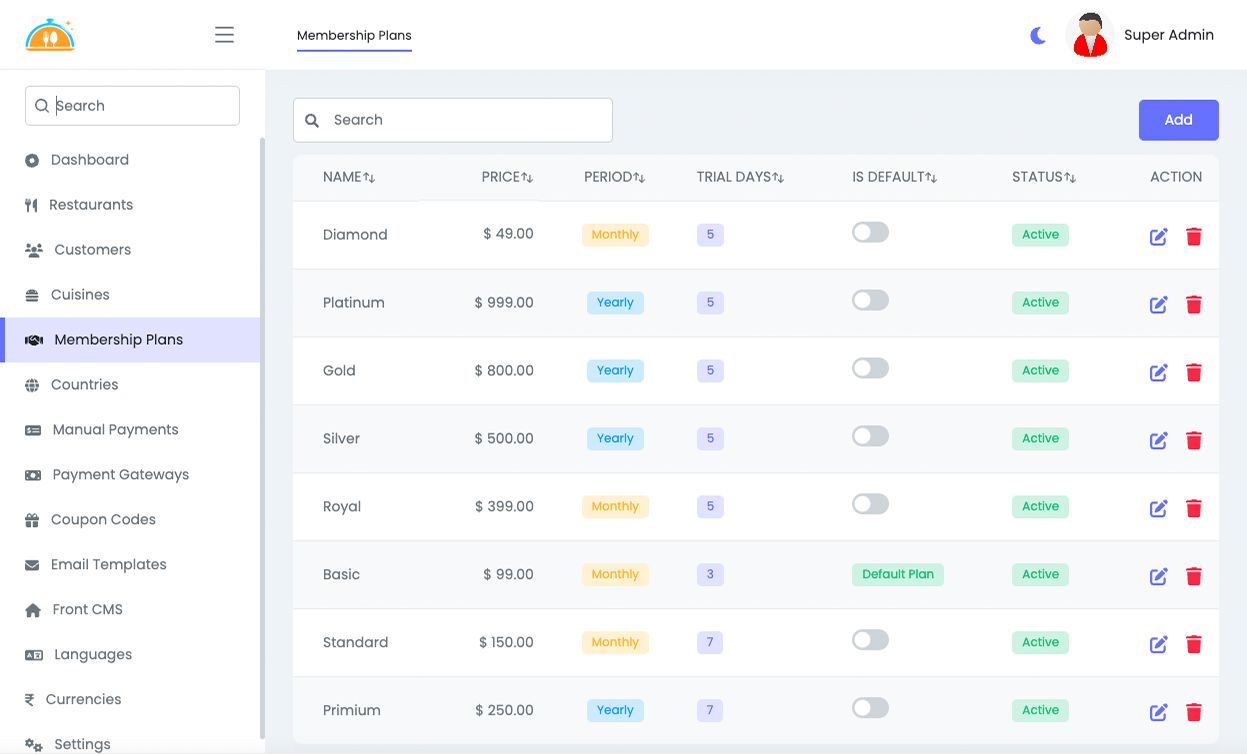Select the Membership Plans top tab
The width and height of the screenshot is (1247, 754).
[x=354, y=36]
